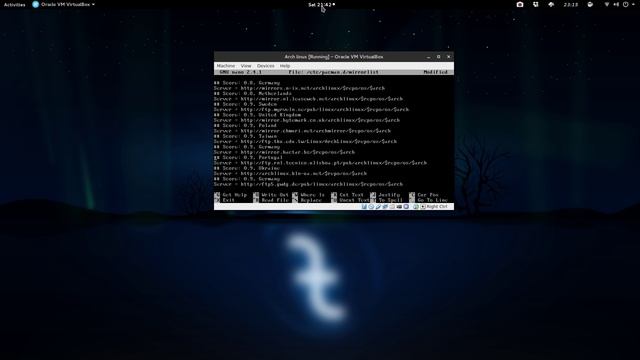
Task: Click the To Spell shortcut in nano
Action: click(386, 200)
